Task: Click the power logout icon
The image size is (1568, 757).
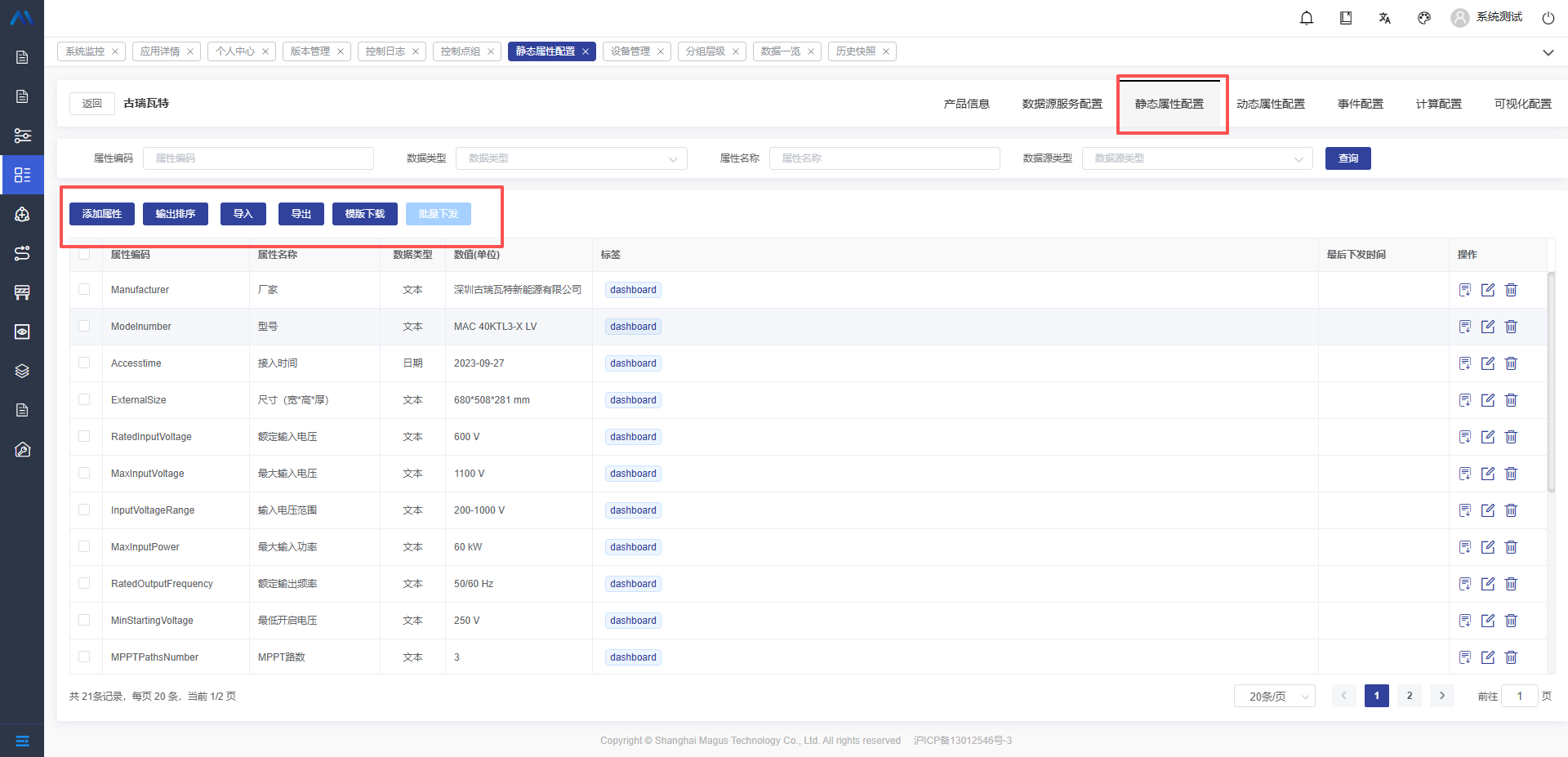Action: click(1548, 18)
